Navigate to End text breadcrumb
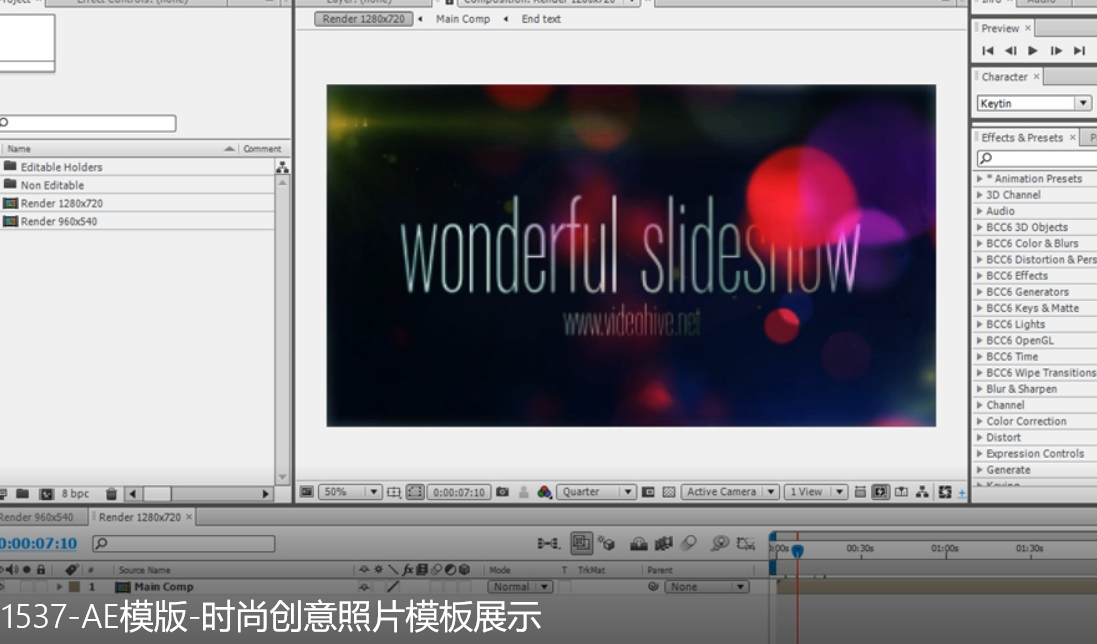 pos(541,19)
